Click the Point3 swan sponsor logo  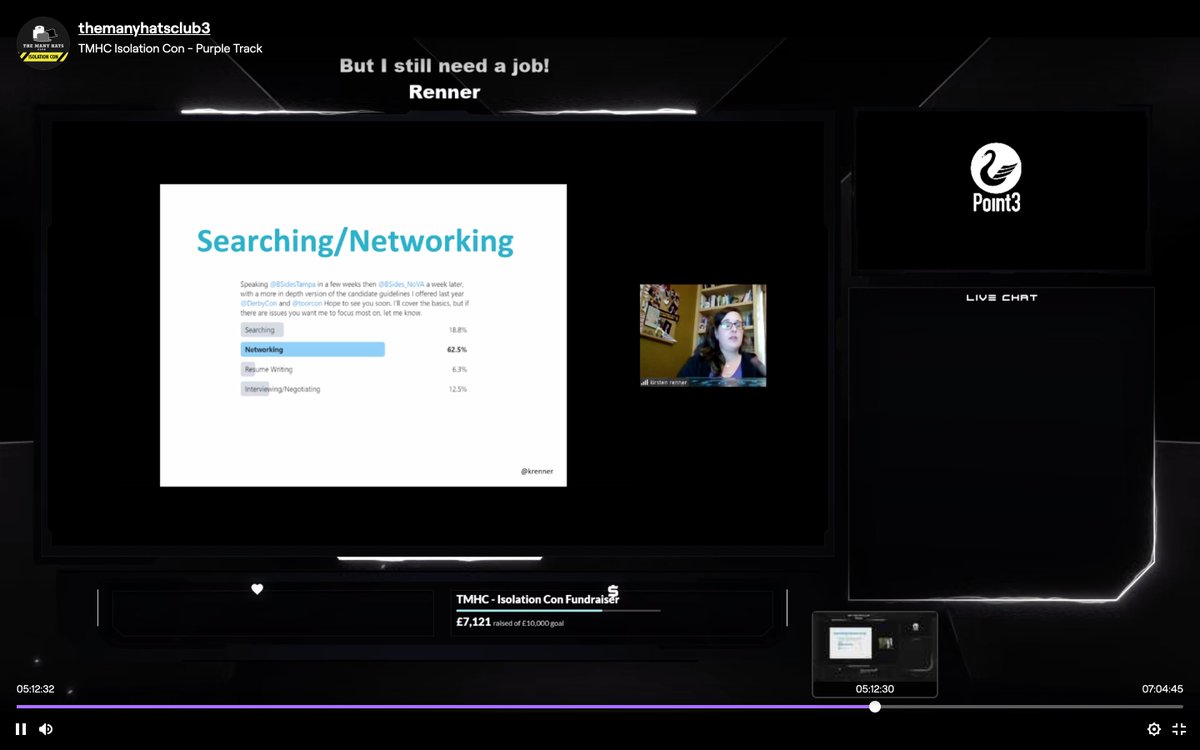995,178
